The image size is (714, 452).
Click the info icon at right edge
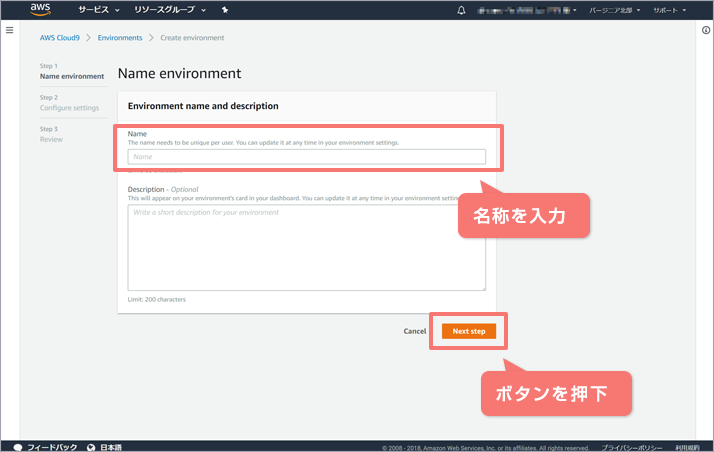706,31
